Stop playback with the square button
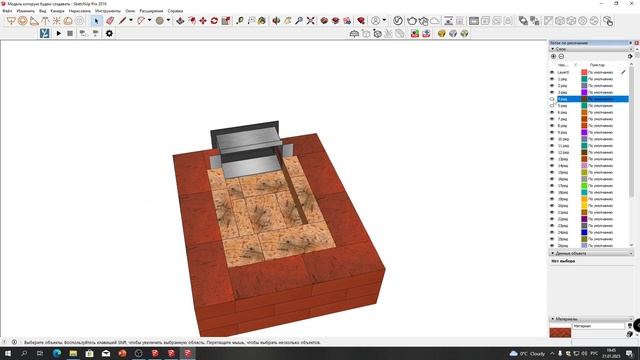 click(70, 33)
